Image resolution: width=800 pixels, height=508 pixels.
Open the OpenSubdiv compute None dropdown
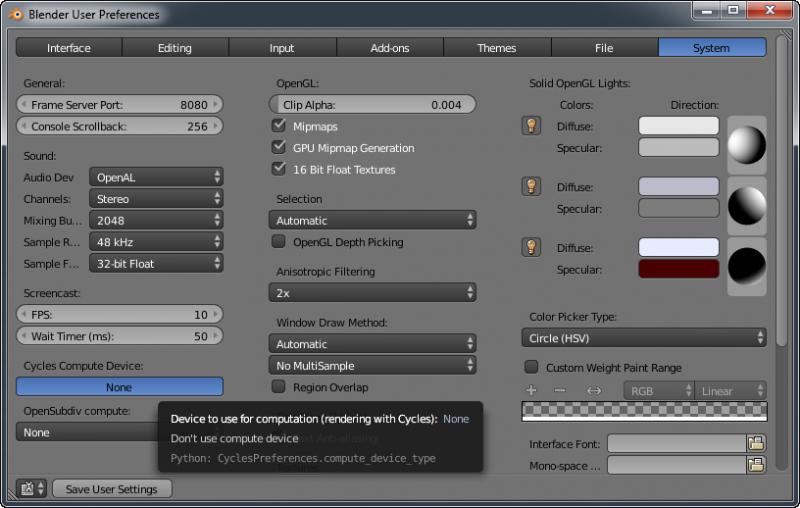tap(87, 432)
